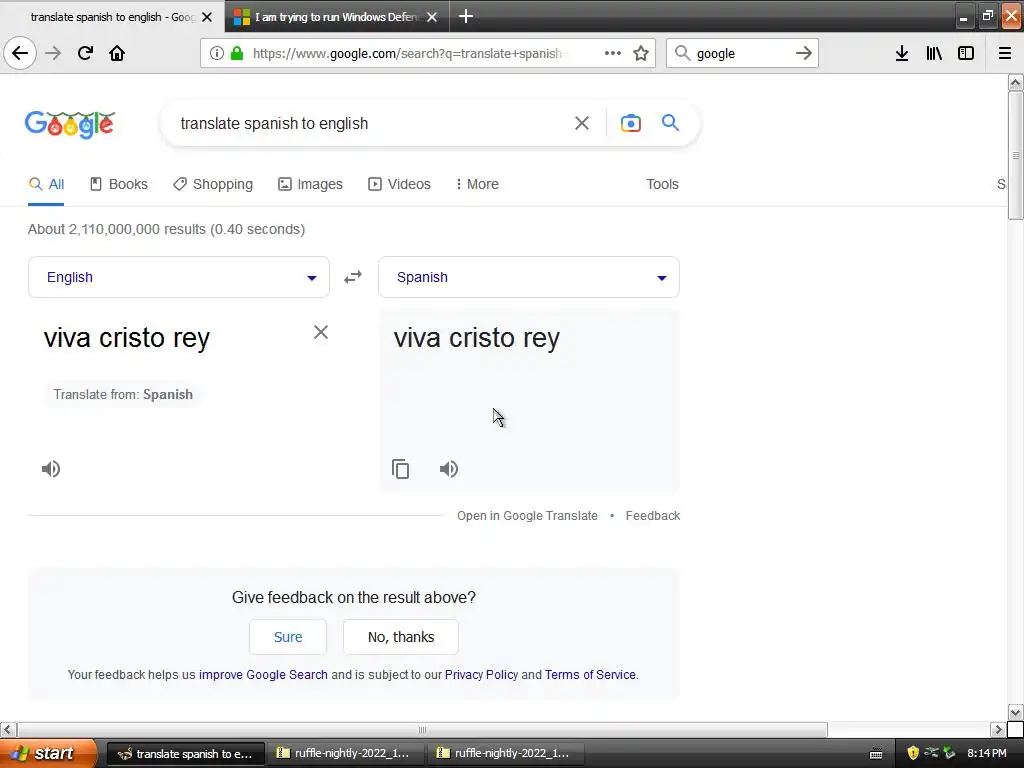Switch to the Shopping results tab
The height and width of the screenshot is (768, 1024).
click(213, 184)
